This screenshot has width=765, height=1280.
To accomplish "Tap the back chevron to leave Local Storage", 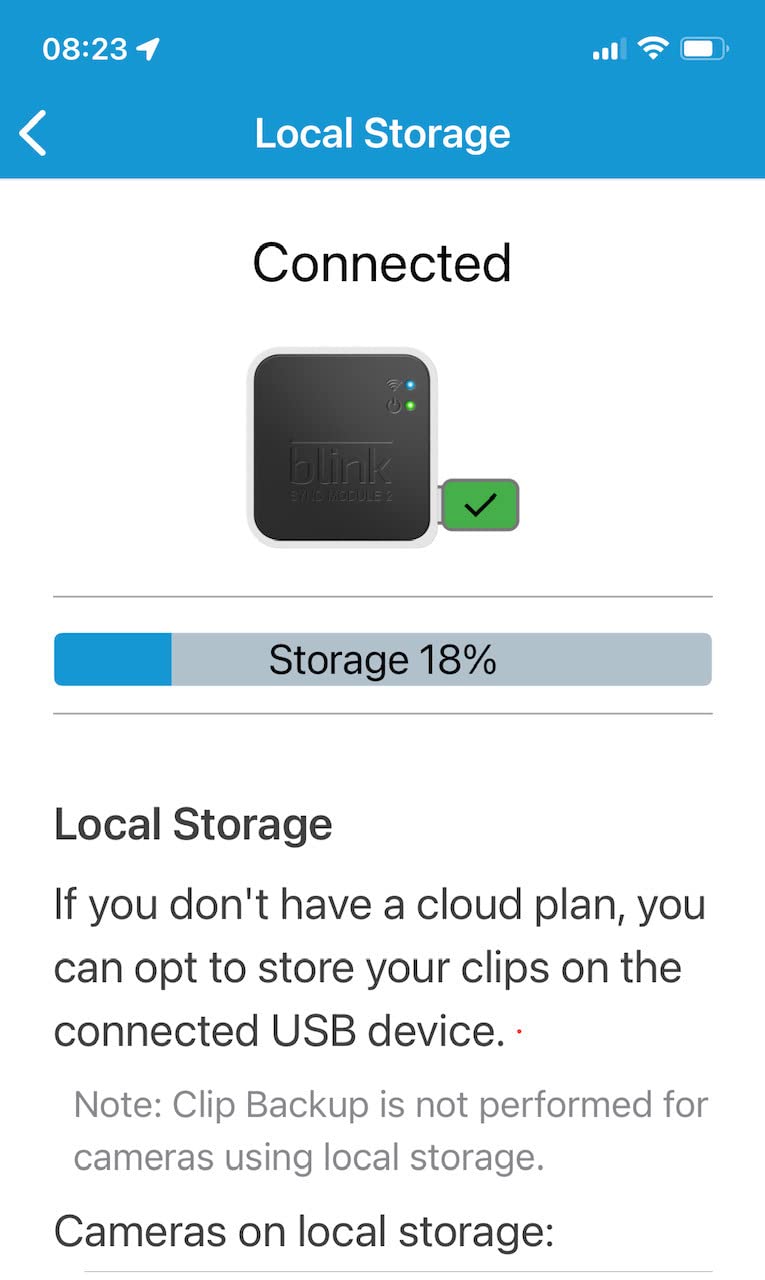I will click(33, 132).
